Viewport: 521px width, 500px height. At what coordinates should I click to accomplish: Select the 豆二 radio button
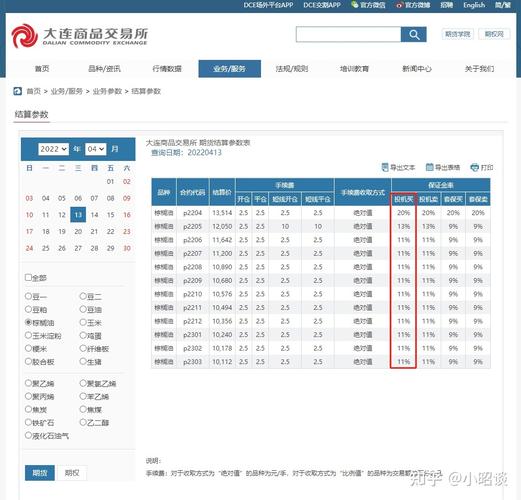pyautogui.click(x=83, y=296)
